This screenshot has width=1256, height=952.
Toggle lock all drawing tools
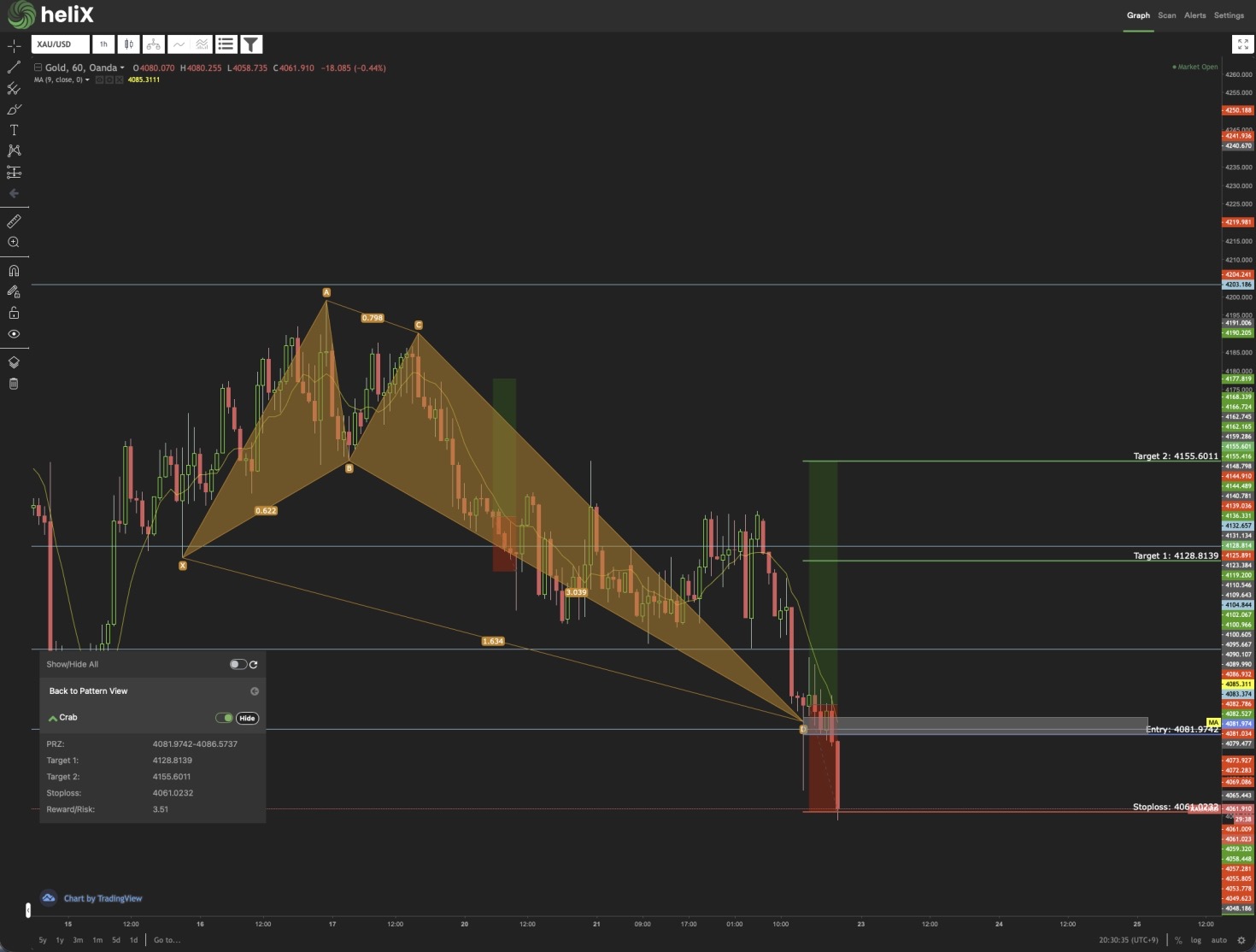[x=14, y=313]
